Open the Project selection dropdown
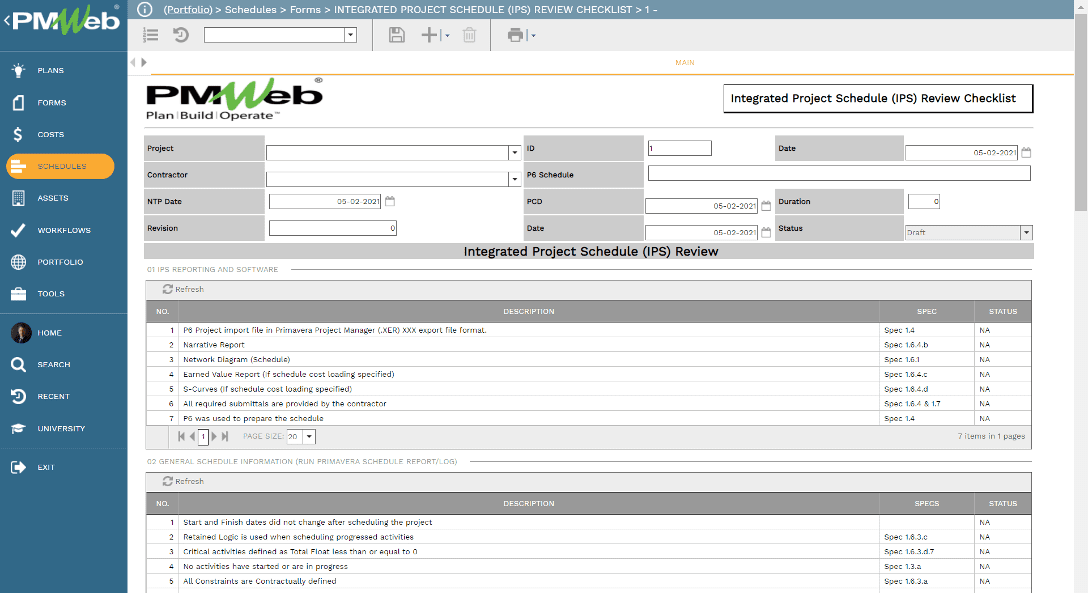Screen dimensions: 1089x593 514,152
